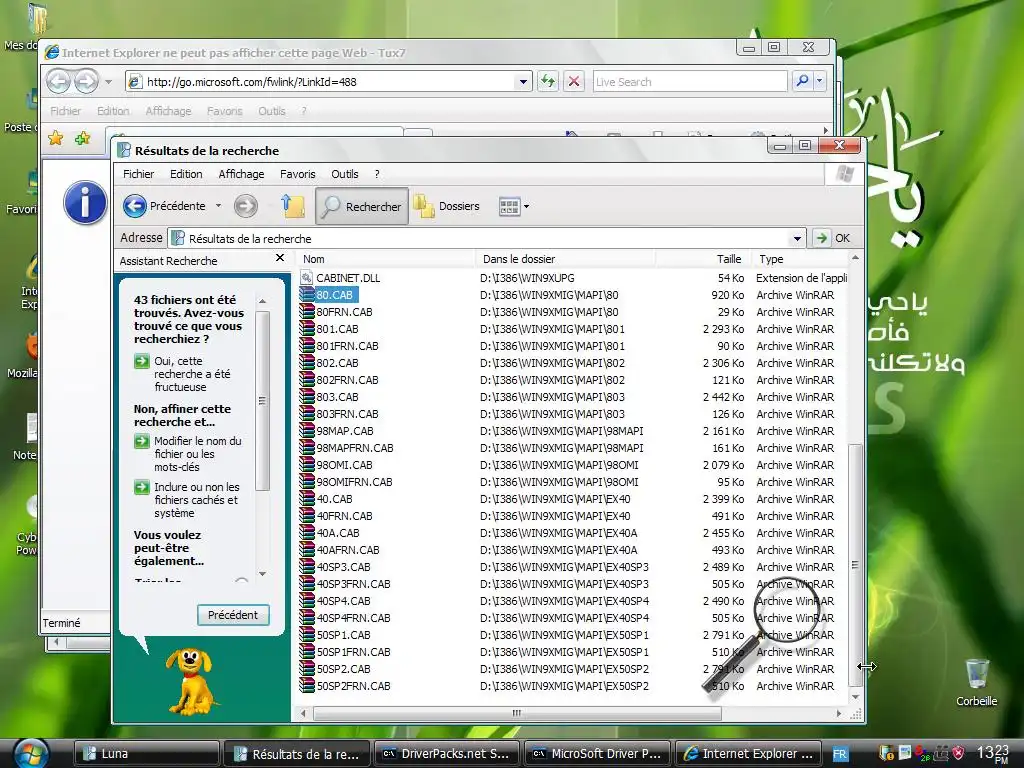Select the 802.CAB archive icon
Image resolution: width=1024 pixels, height=768 pixels.
pos(307,362)
